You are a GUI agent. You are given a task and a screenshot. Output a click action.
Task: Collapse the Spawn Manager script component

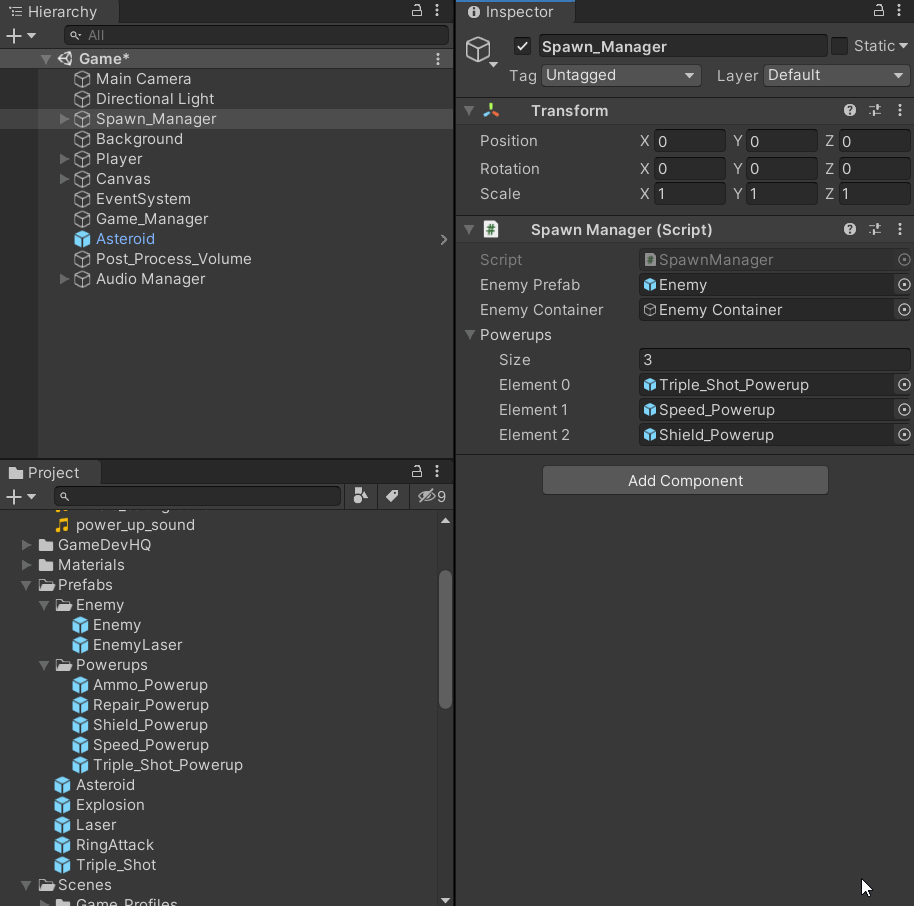pos(469,229)
